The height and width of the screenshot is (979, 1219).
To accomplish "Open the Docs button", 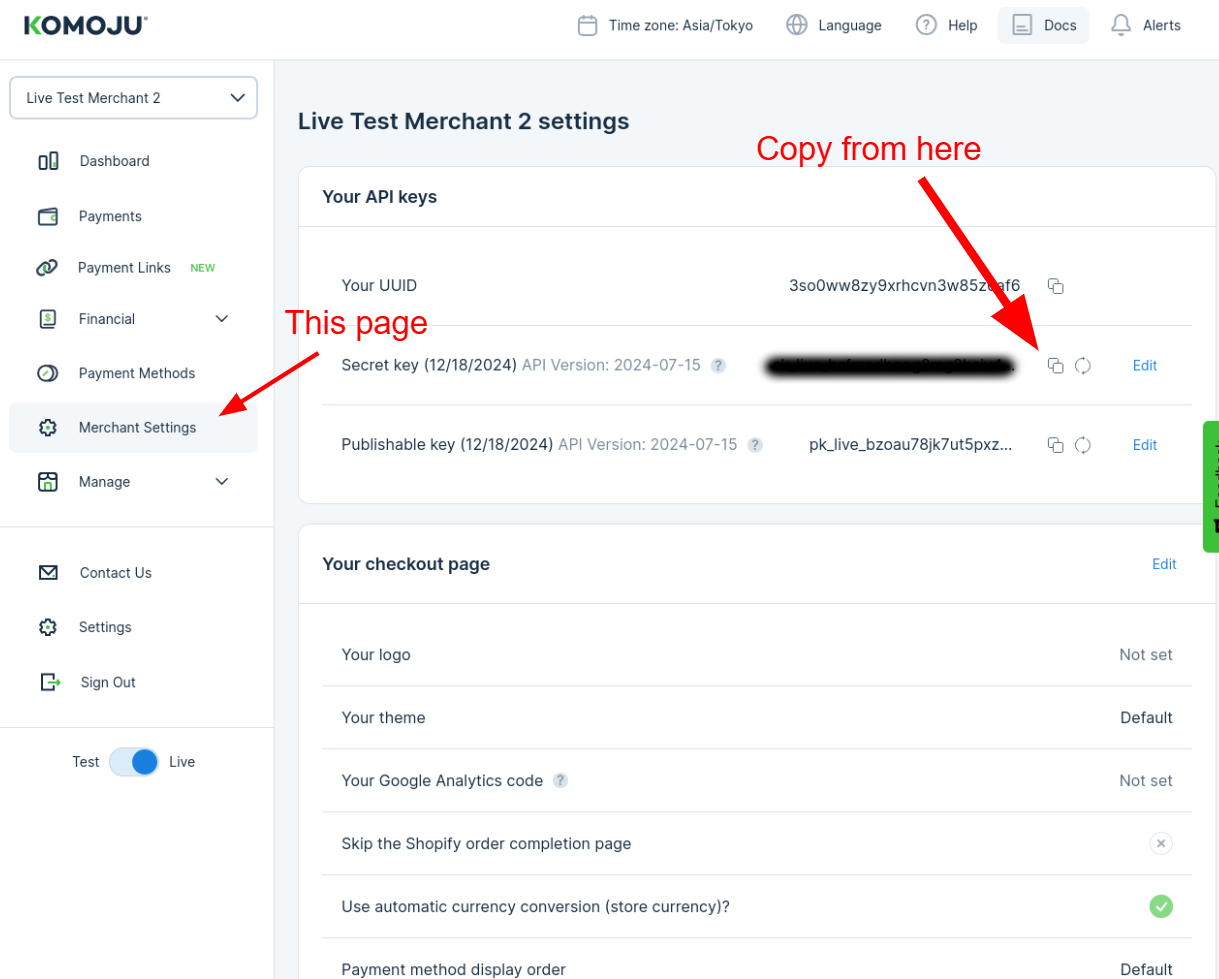I will coord(1043,25).
